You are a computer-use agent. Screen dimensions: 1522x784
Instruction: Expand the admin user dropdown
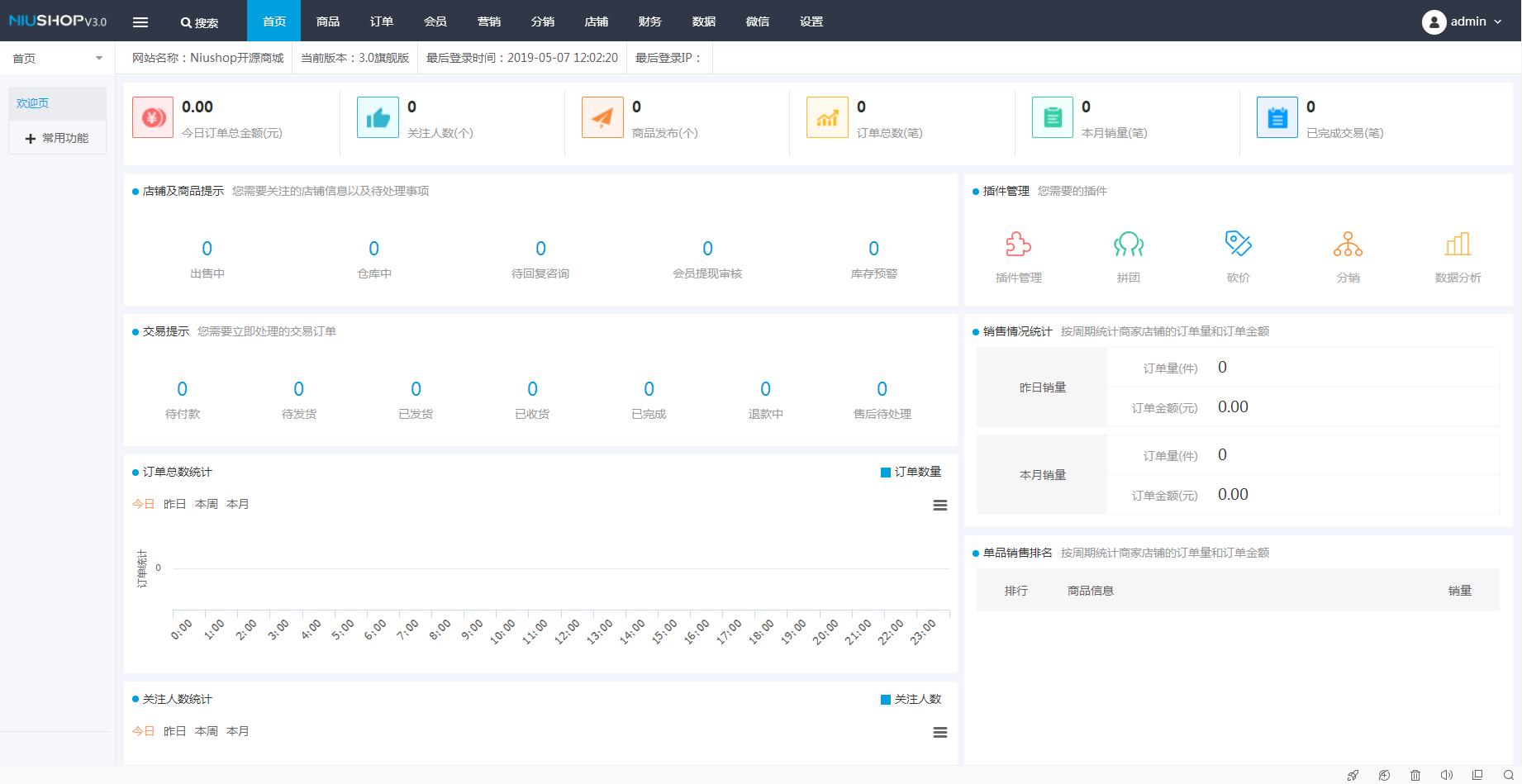coord(1463,21)
